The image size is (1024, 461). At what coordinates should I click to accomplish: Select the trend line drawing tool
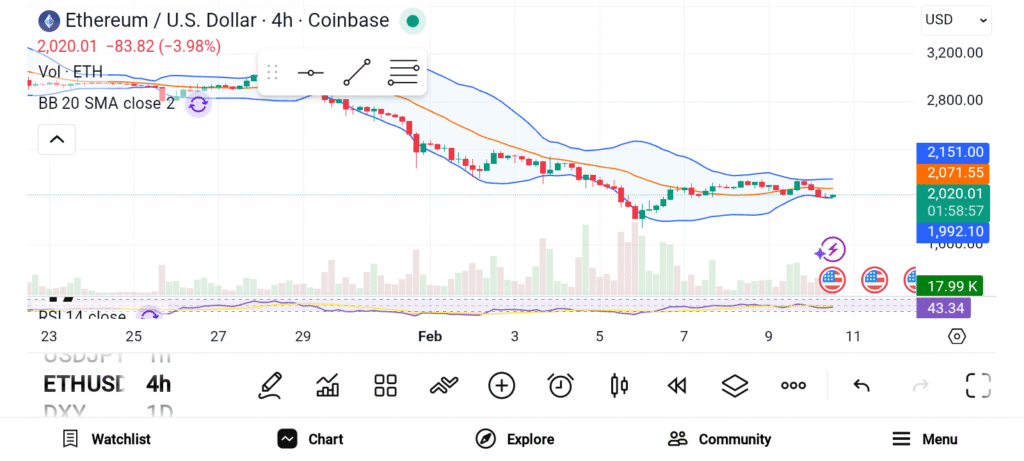[357, 72]
